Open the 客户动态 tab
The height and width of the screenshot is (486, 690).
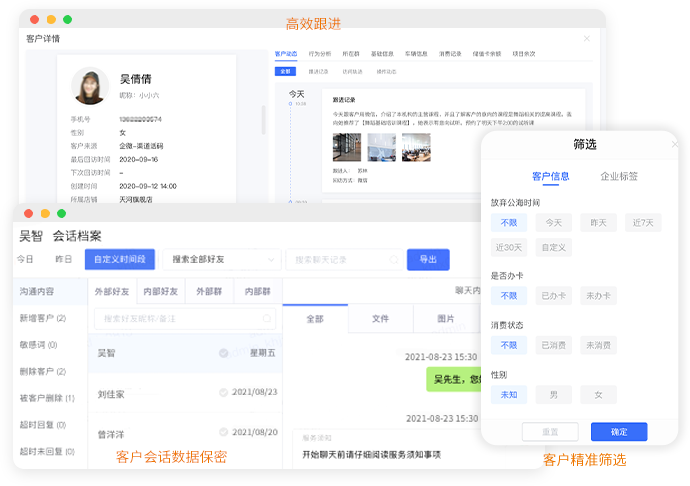286,54
